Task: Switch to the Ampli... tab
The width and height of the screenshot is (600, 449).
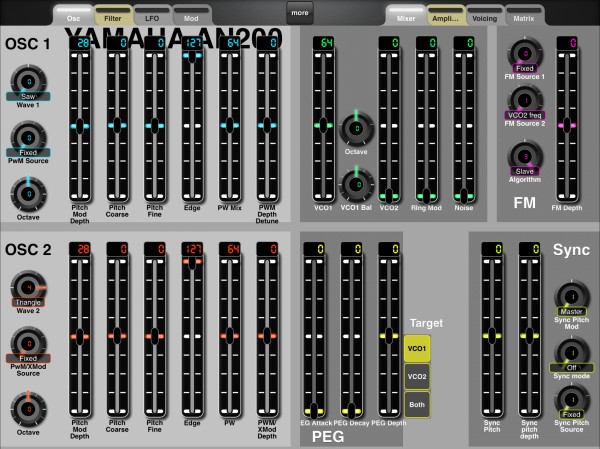Action: click(445, 15)
